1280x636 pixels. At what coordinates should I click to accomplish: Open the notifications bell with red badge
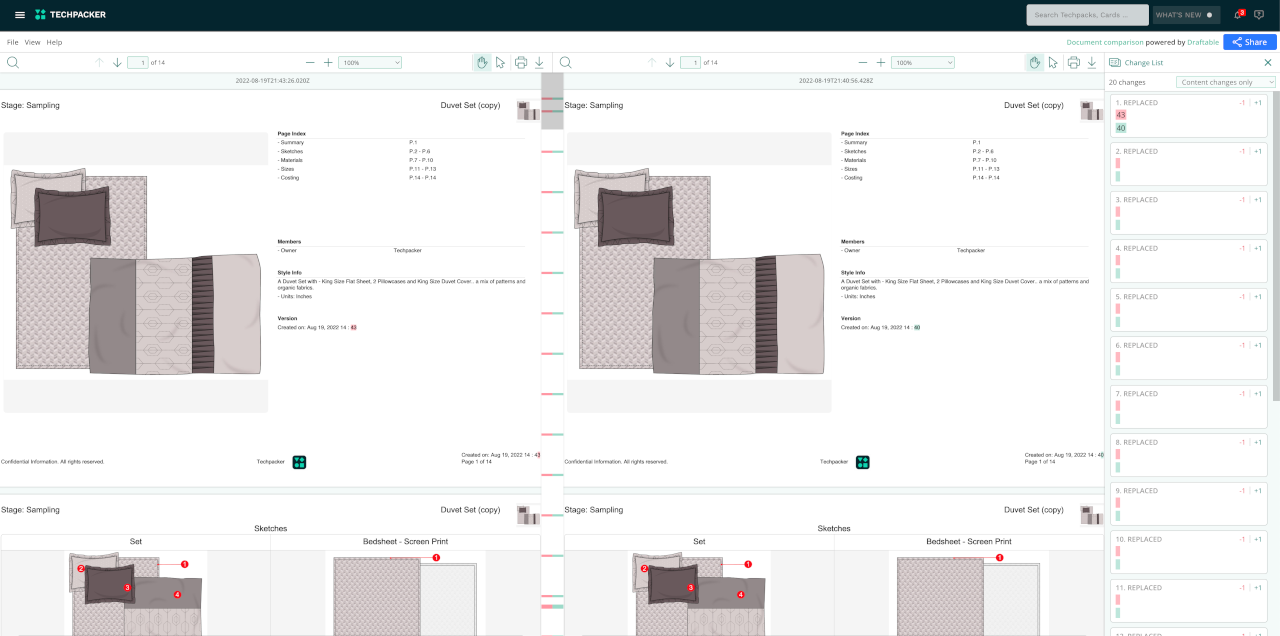pyautogui.click(x=1238, y=15)
